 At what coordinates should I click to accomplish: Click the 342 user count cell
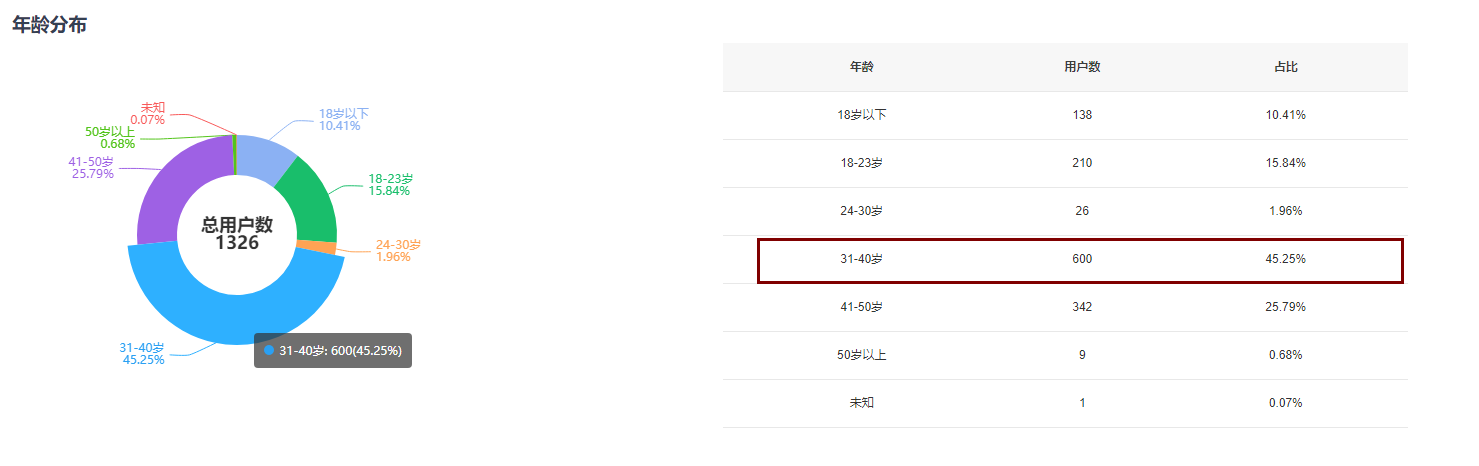click(1082, 307)
